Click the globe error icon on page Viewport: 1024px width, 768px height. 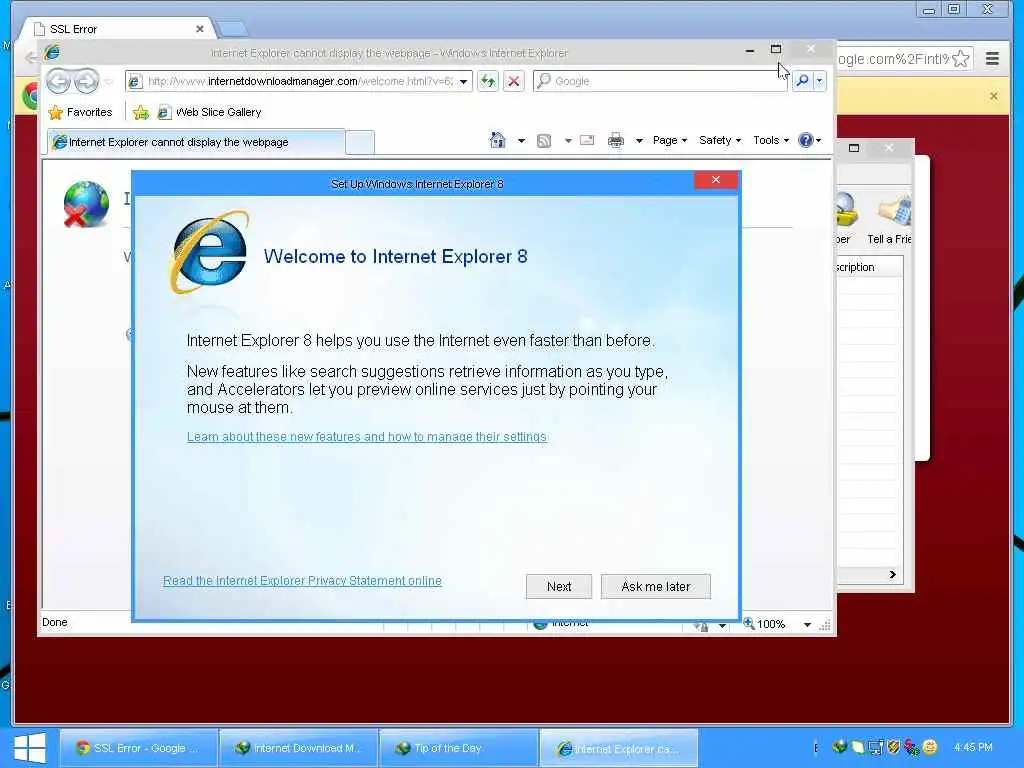click(x=86, y=204)
